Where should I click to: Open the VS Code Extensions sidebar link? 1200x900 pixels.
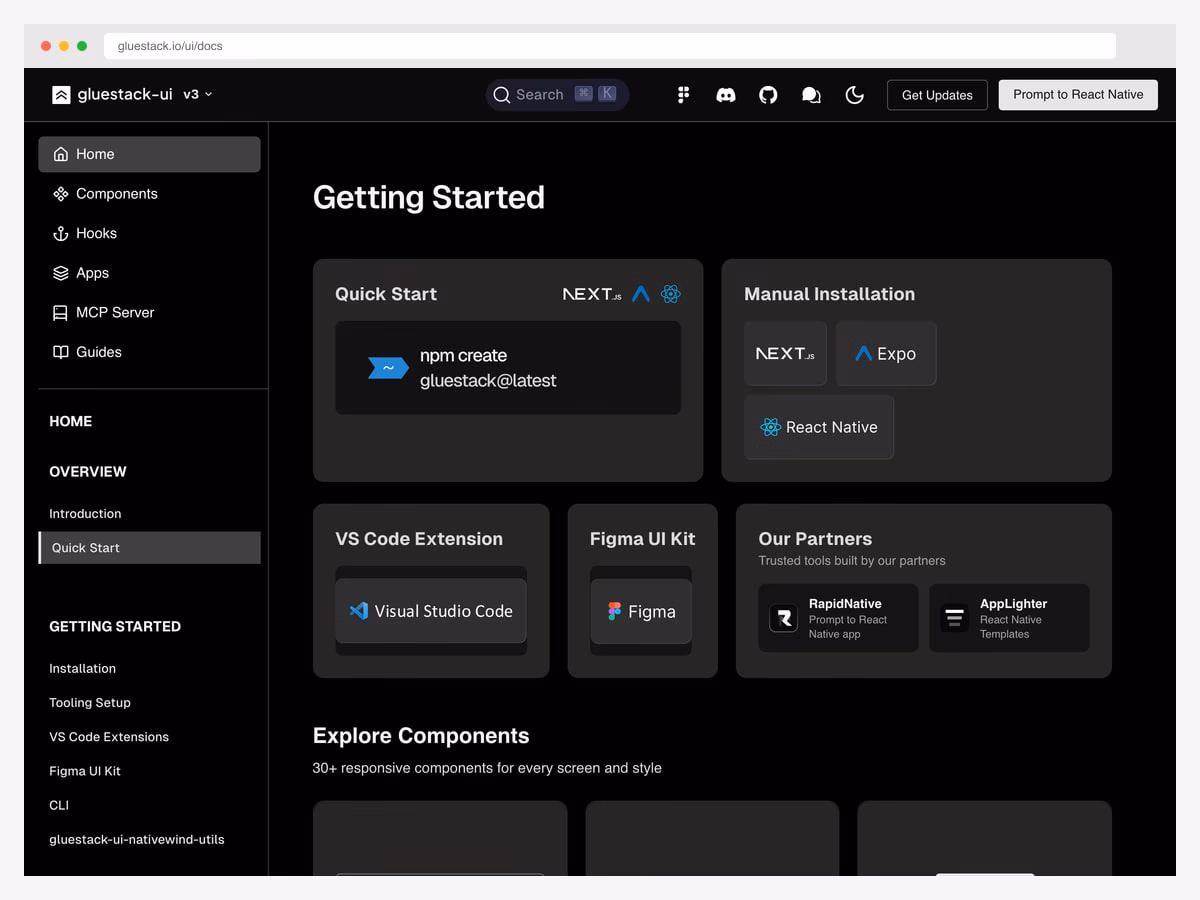[x=109, y=737]
